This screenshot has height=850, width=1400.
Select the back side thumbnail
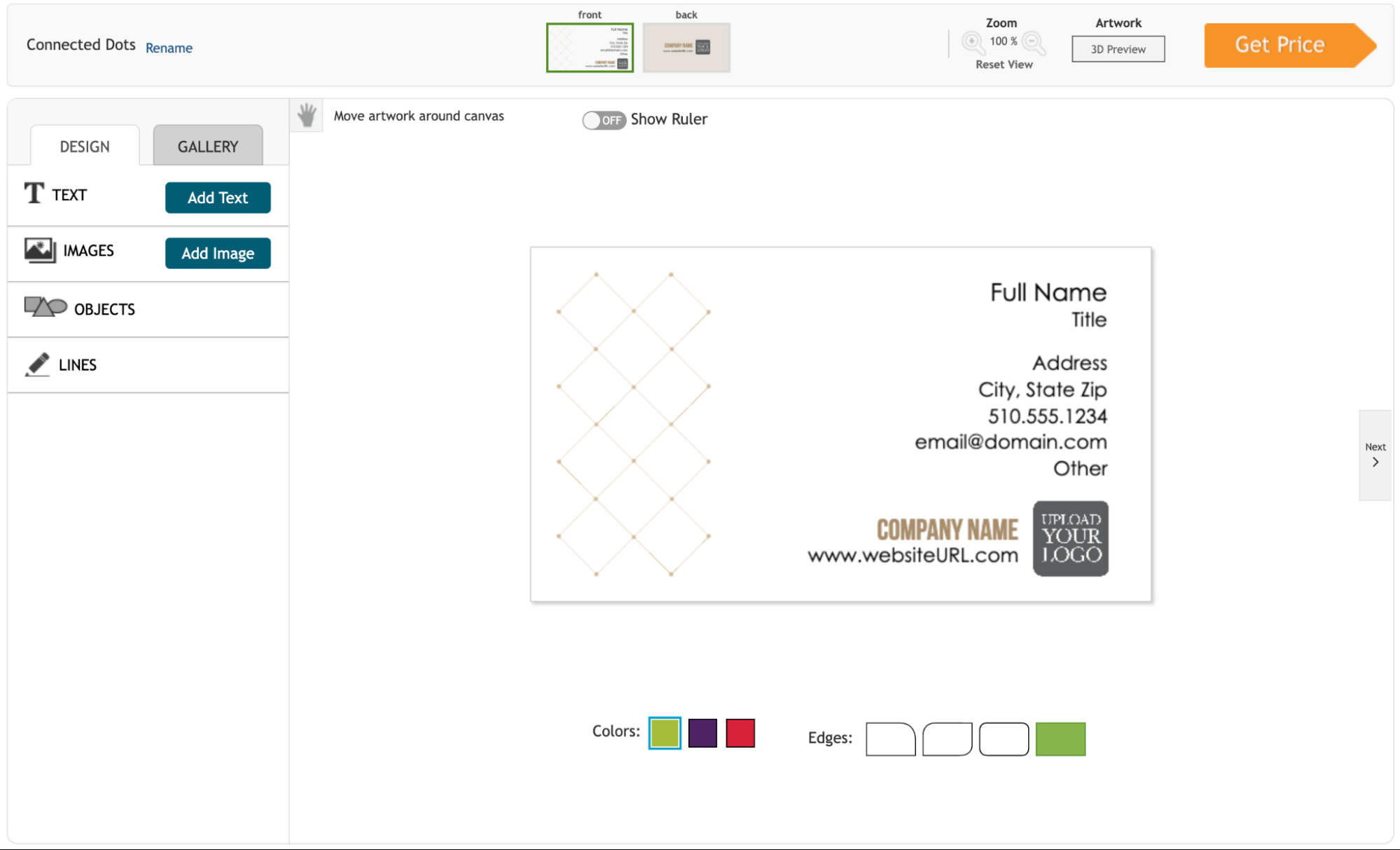[x=686, y=47]
